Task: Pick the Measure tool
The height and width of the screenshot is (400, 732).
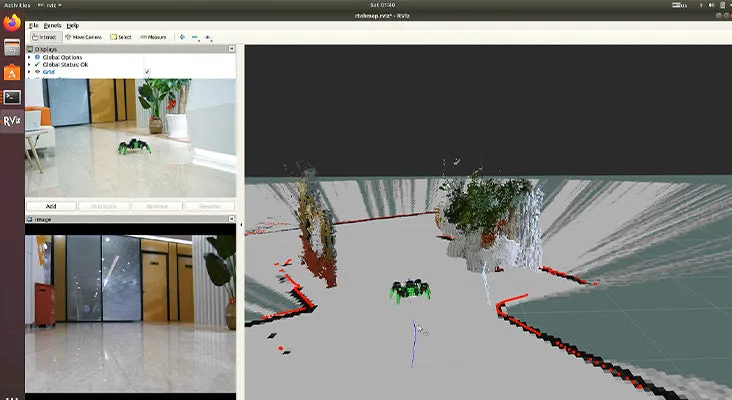Action: [x=153, y=37]
